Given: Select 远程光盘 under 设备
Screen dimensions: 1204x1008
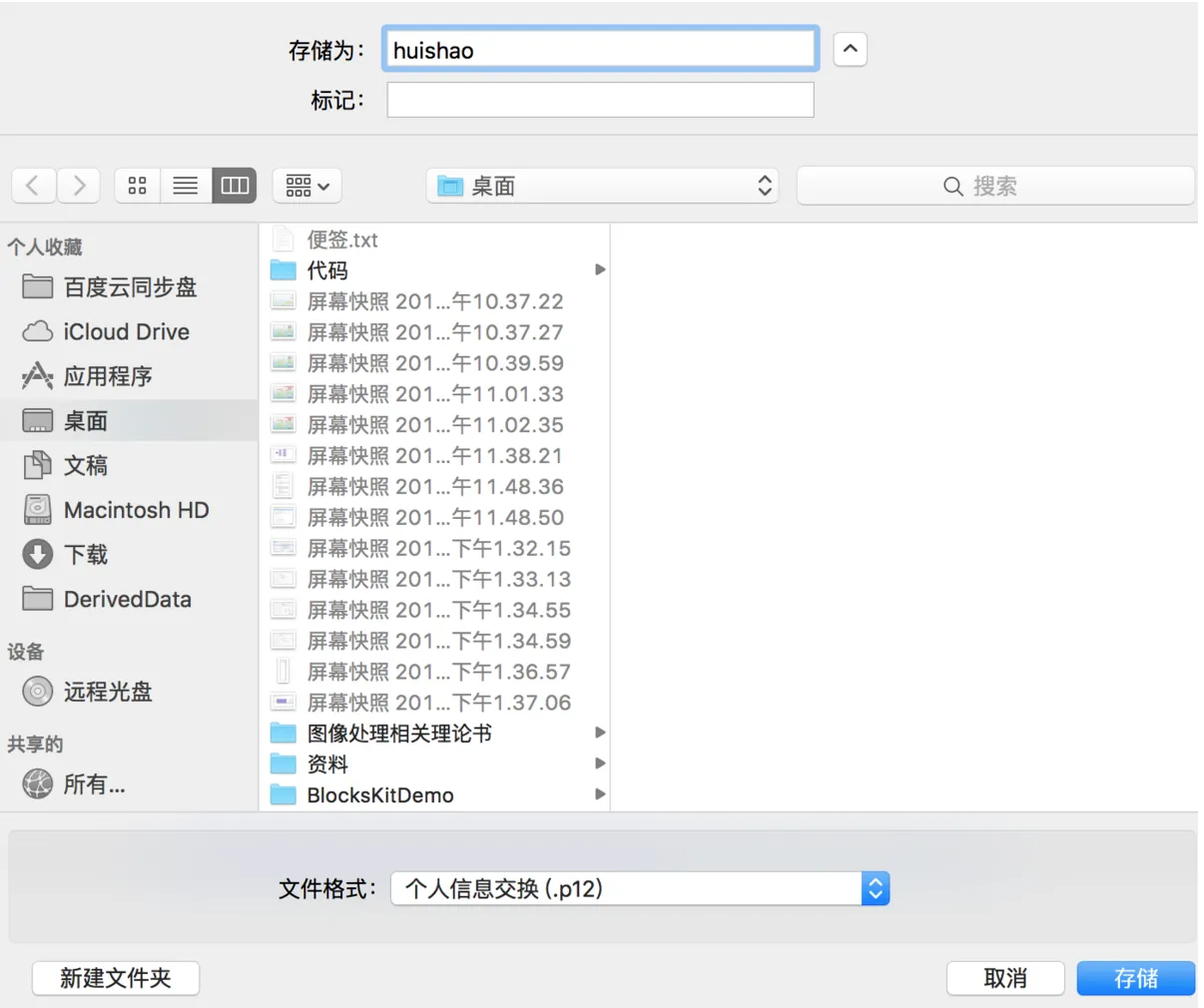Looking at the screenshot, I should (x=129, y=692).
